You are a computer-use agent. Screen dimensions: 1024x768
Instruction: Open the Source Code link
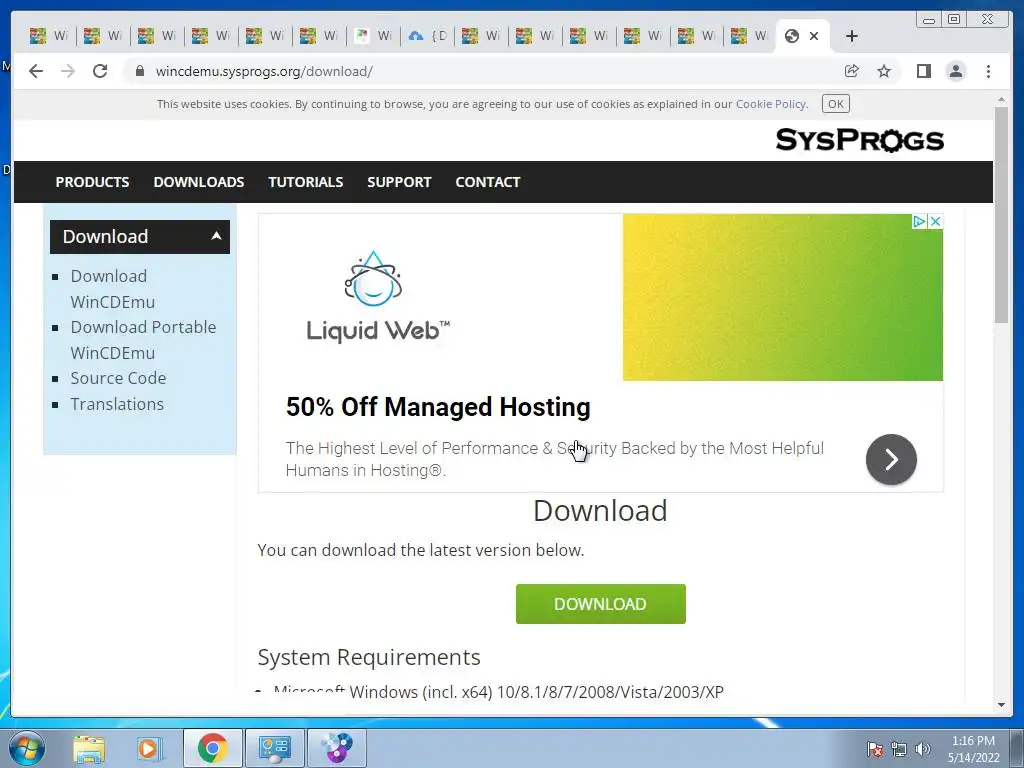click(118, 378)
